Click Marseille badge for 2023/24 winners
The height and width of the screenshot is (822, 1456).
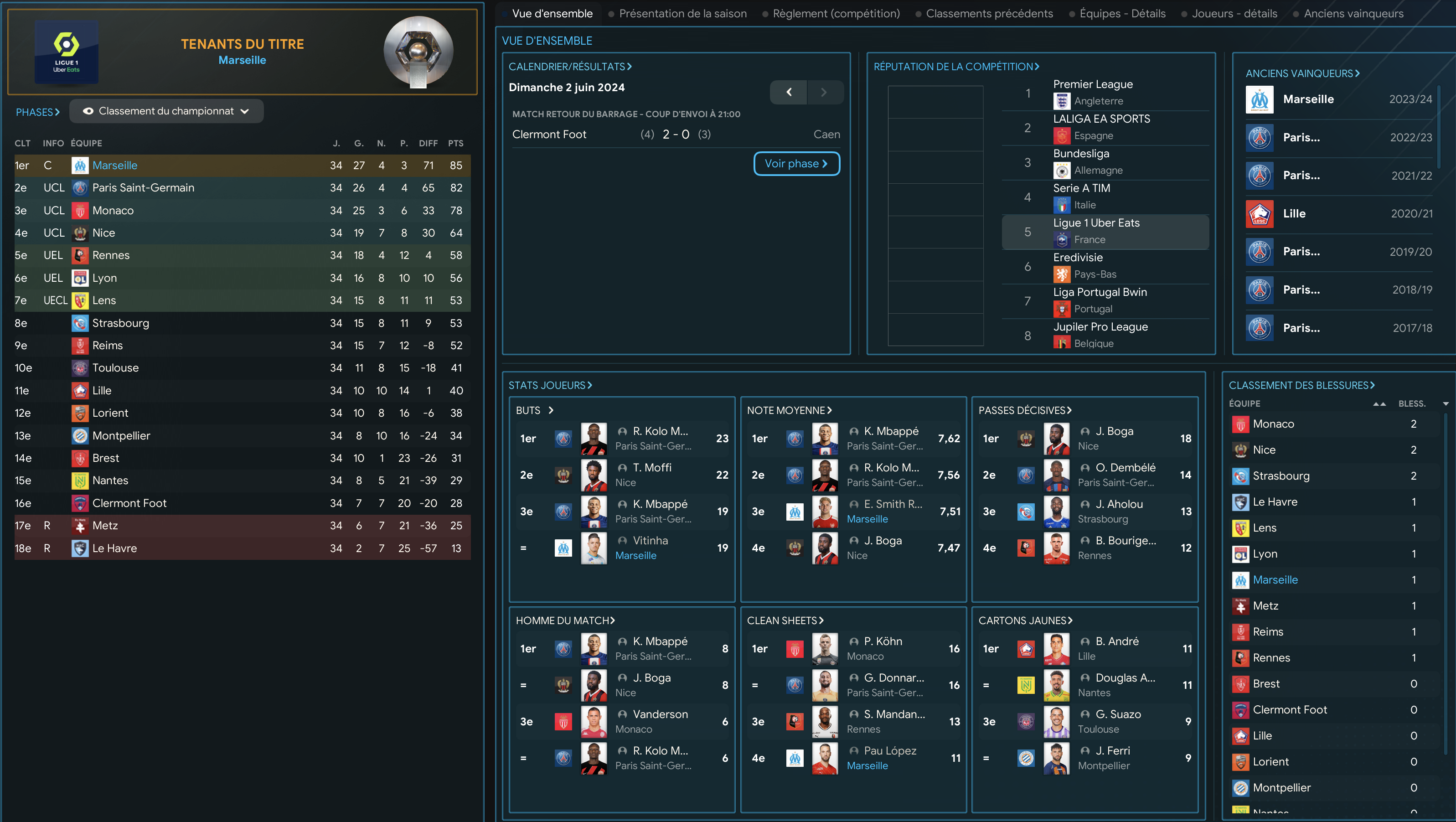tap(1260, 99)
